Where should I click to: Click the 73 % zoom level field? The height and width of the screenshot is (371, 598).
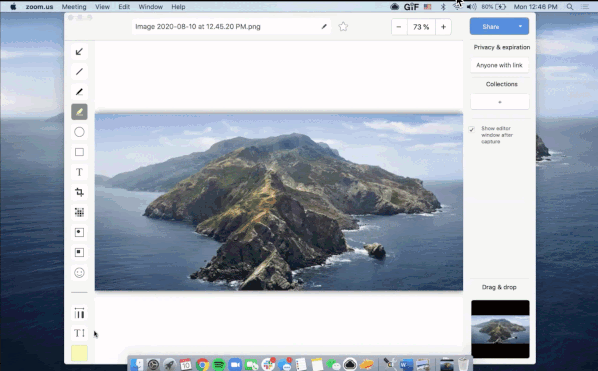pos(421,27)
